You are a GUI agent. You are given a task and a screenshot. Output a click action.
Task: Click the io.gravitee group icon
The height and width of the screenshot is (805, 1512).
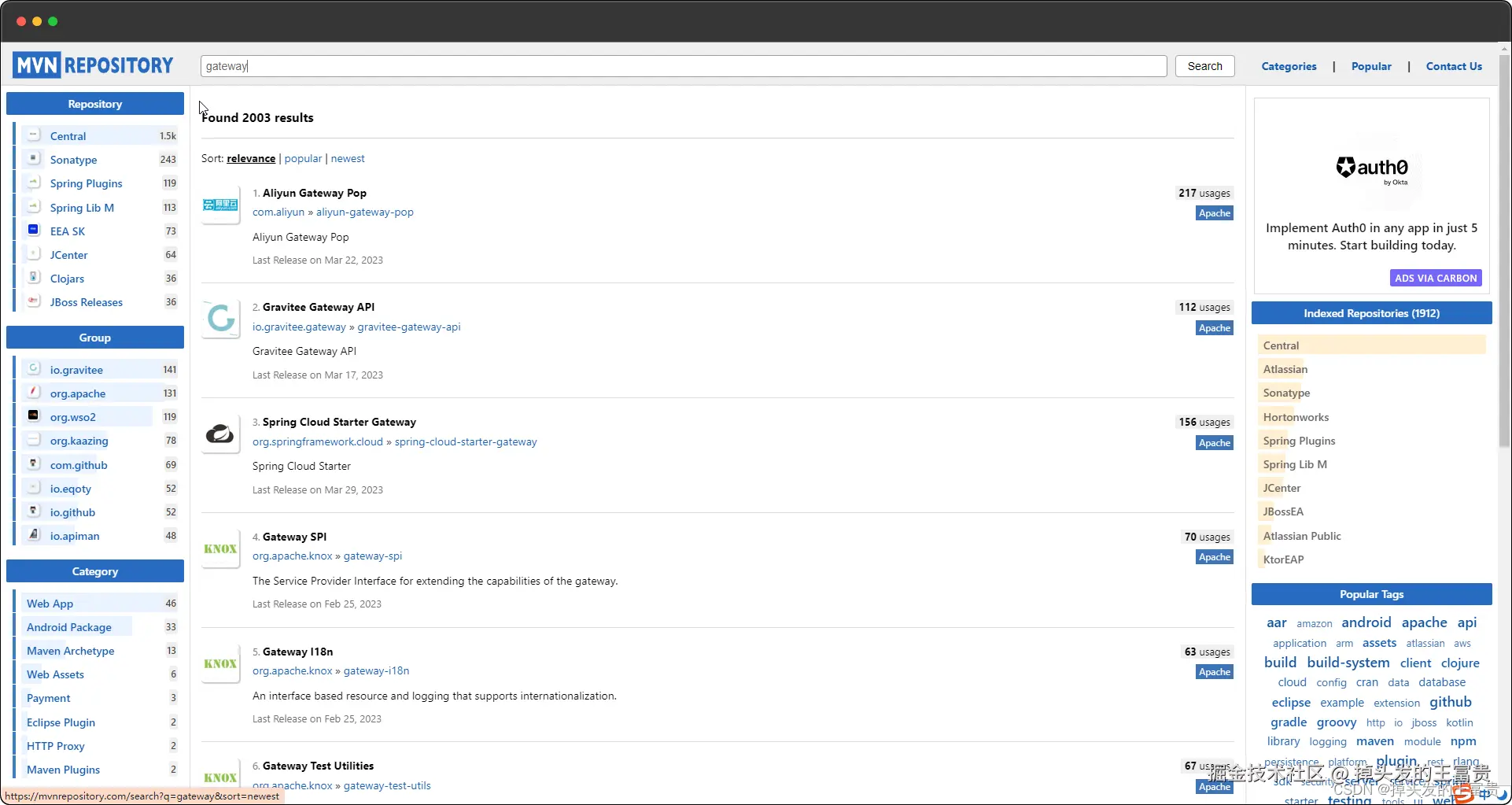click(x=33, y=369)
